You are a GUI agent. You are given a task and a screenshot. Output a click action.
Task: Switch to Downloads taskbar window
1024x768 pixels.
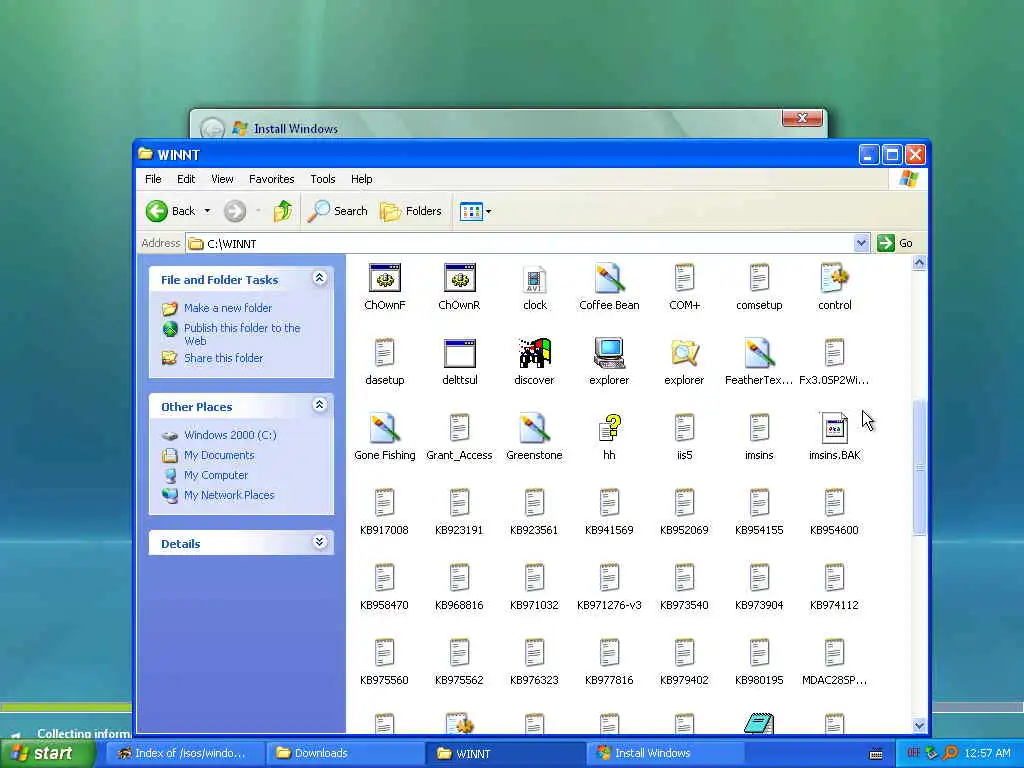click(x=344, y=753)
